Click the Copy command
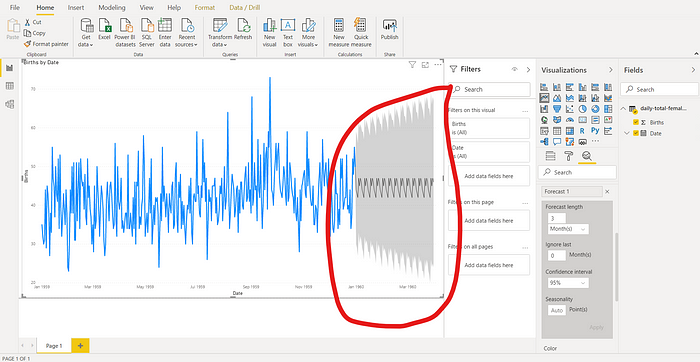The width and height of the screenshot is (700, 362). (35, 33)
